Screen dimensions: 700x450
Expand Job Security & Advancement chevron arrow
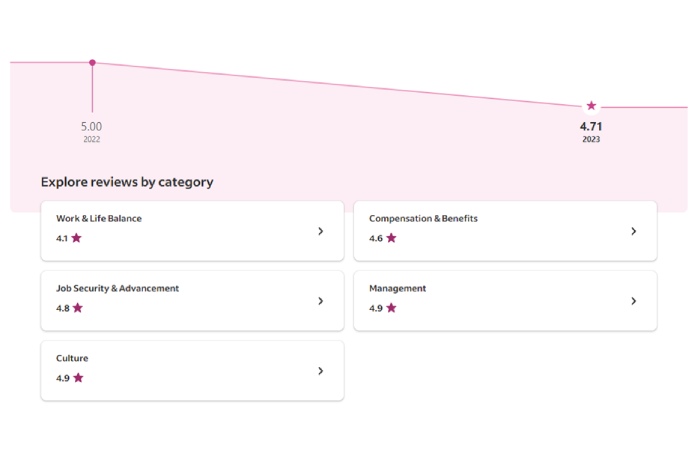320,301
